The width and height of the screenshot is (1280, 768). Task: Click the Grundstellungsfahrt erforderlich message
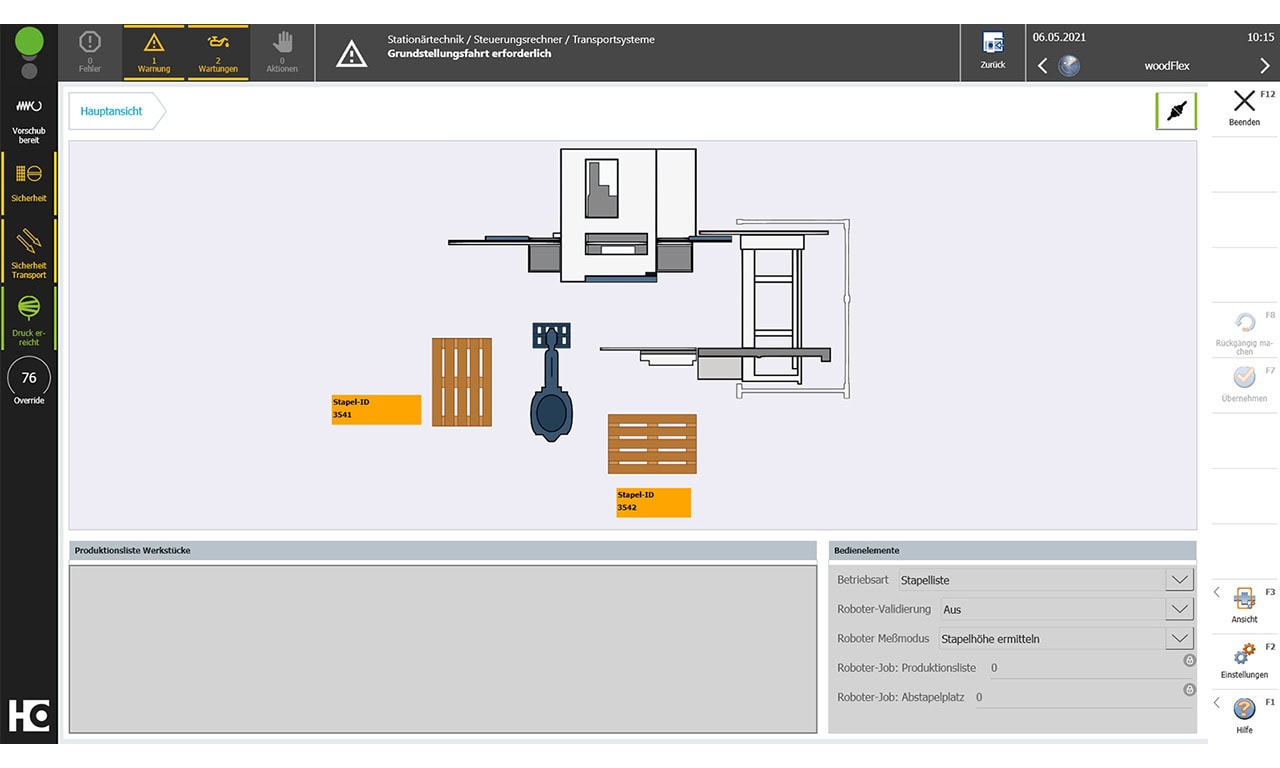tap(470, 54)
